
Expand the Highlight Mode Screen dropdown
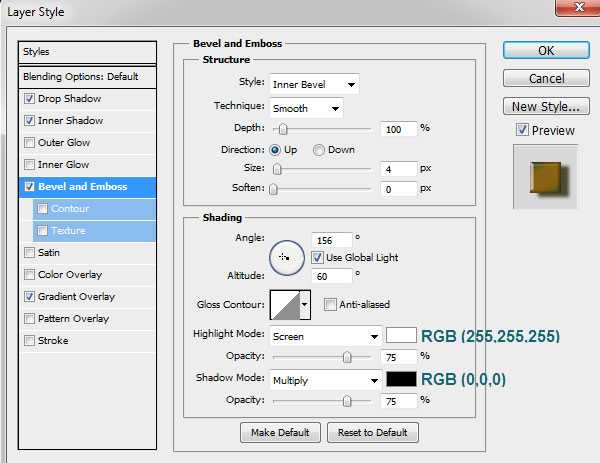coord(325,337)
